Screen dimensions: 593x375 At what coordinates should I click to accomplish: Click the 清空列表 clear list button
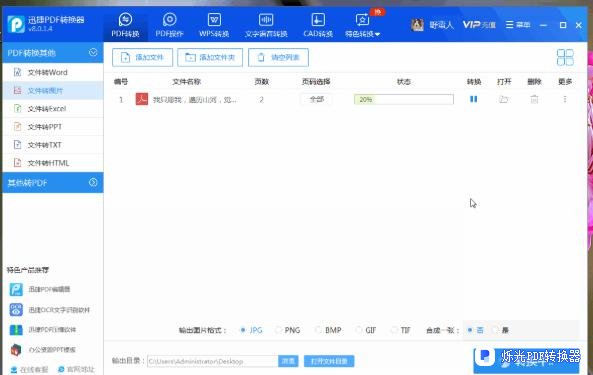pyautogui.click(x=278, y=57)
